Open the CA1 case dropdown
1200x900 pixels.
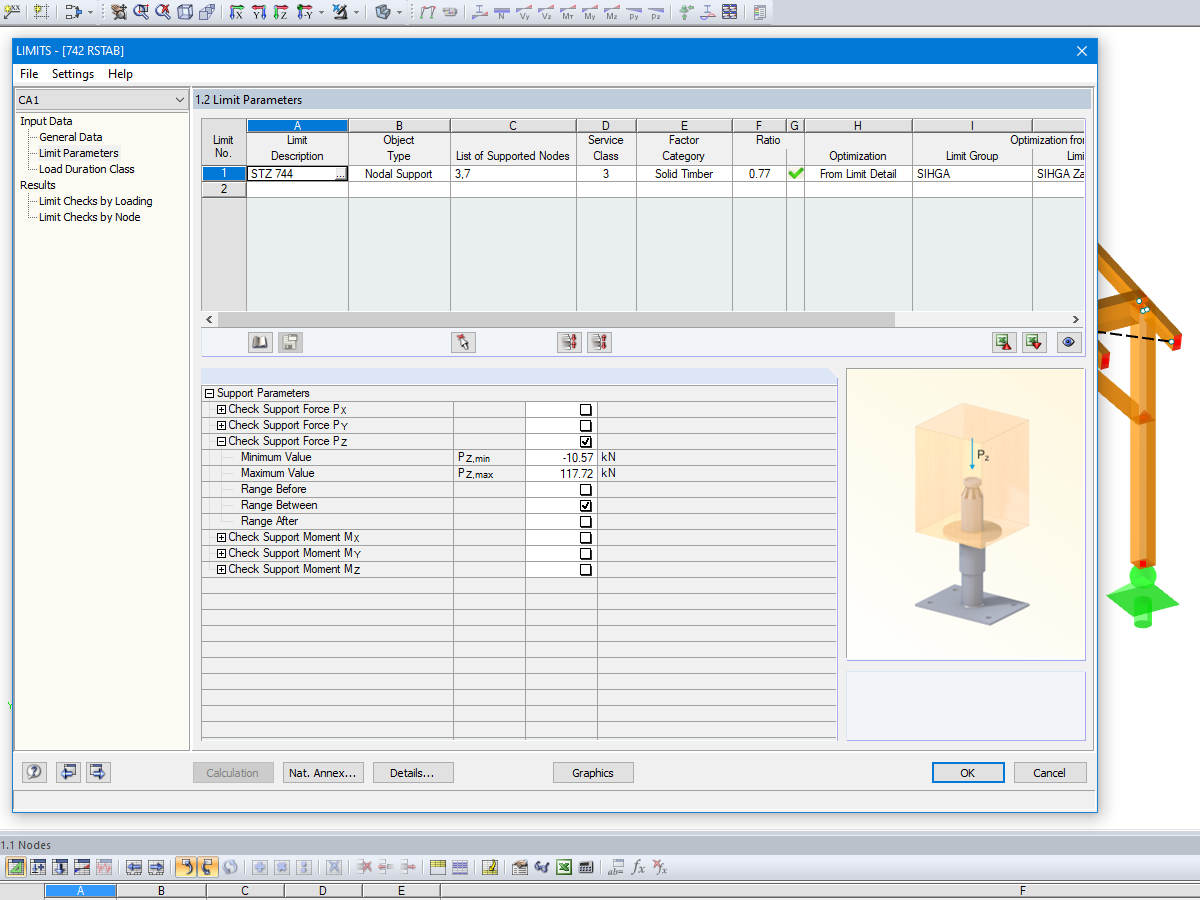[180, 99]
